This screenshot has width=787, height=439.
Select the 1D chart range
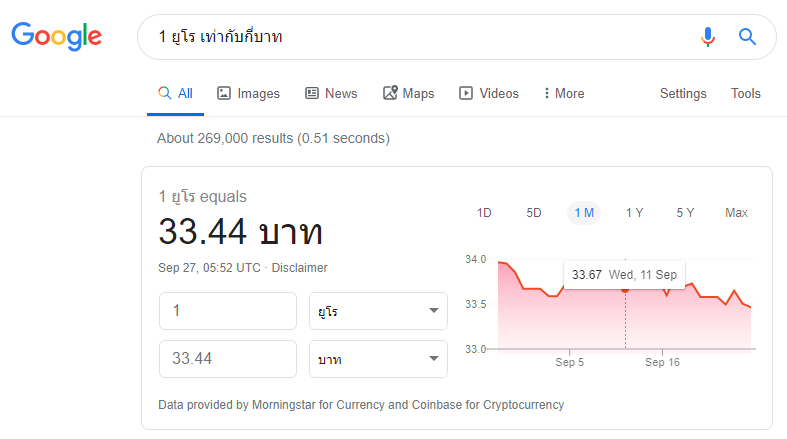pos(484,212)
